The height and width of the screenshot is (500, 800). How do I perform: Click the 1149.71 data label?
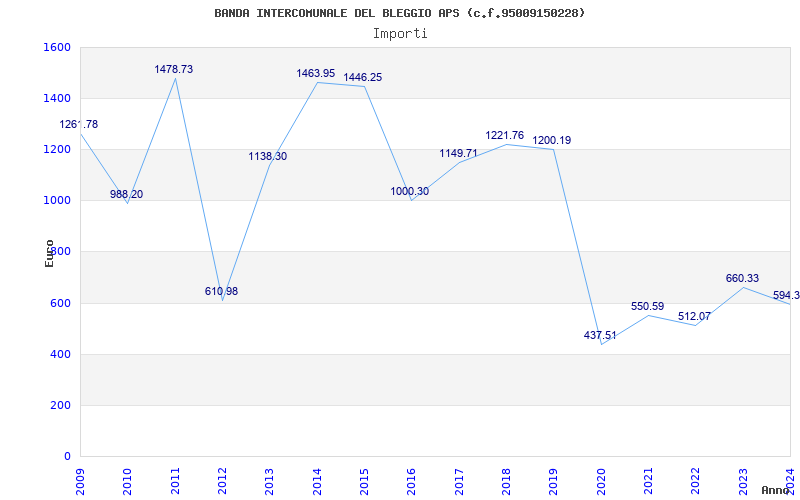click(459, 153)
